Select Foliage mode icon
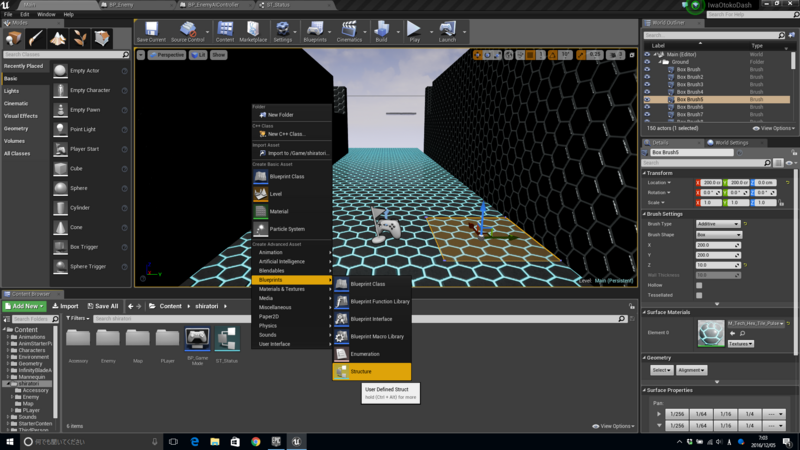 [x=80, y=38]
